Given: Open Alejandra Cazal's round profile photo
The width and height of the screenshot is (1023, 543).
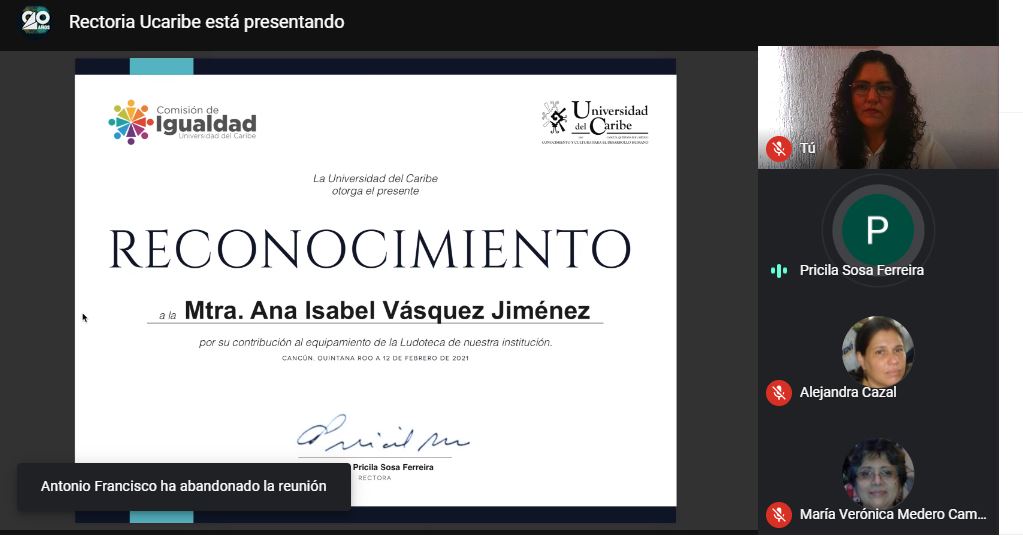Looking at the screenshot, I should (877, 351).
